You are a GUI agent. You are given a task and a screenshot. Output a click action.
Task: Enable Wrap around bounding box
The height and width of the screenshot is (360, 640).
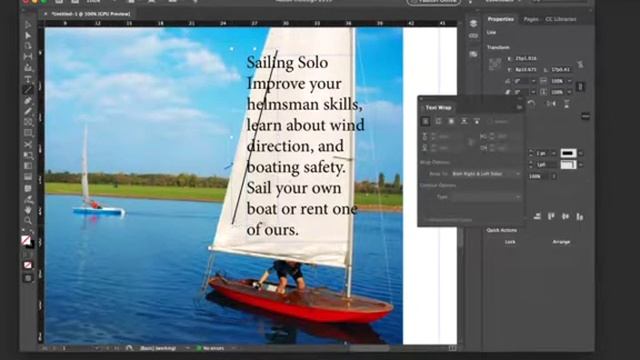(x=438, y=121)
